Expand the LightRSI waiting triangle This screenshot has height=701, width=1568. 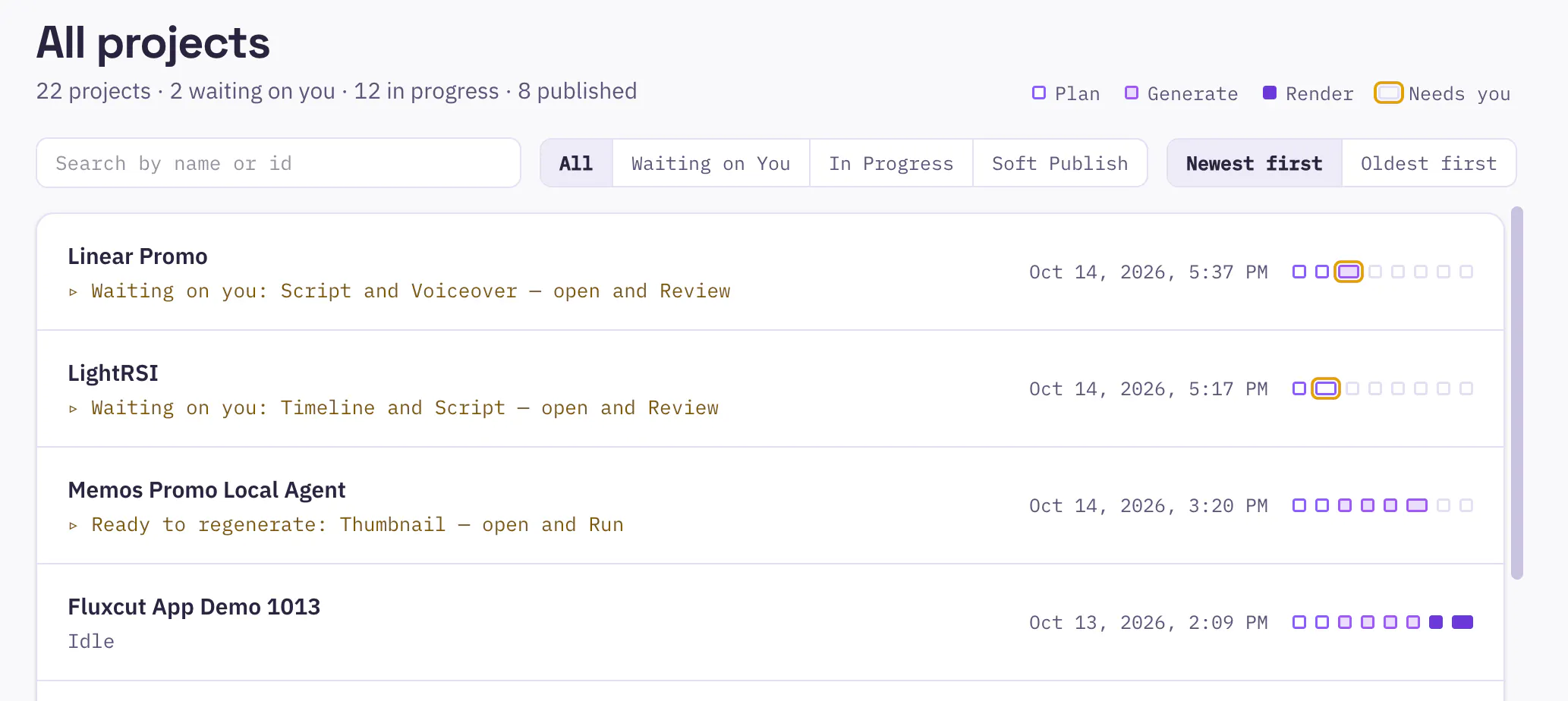[73, 409]
